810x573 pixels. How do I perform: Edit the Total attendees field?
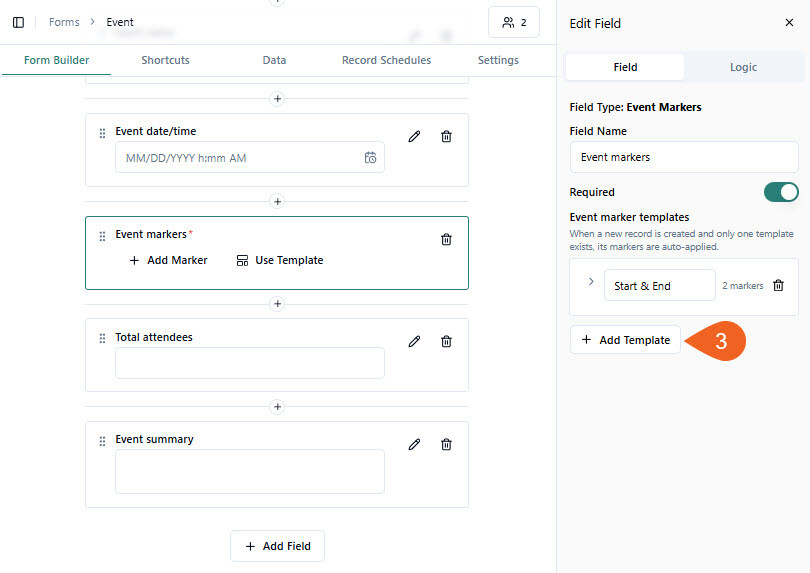point(414,342)
